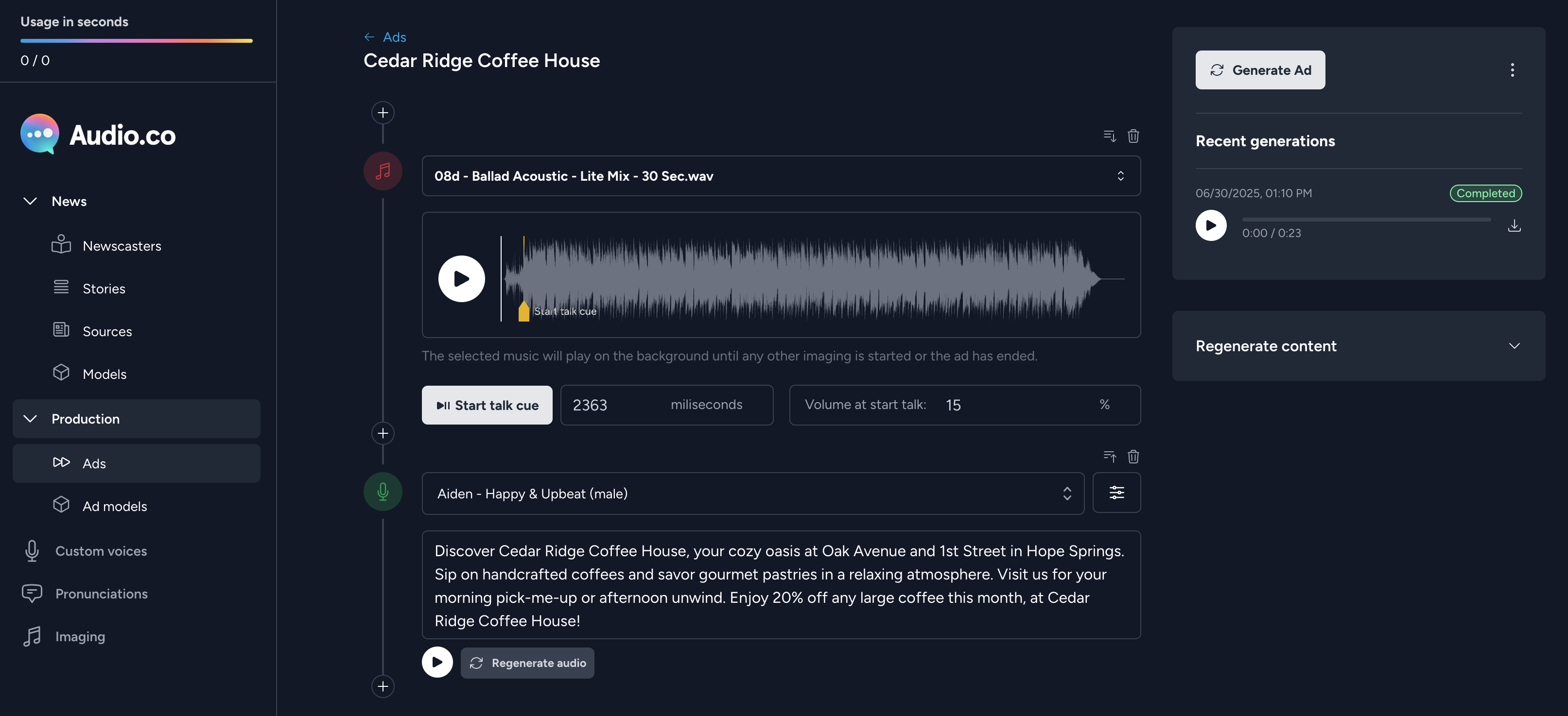Click the Start talk cue button
Screen dimensions: 1568x716
pyautogui.click(x=487, y=405)
